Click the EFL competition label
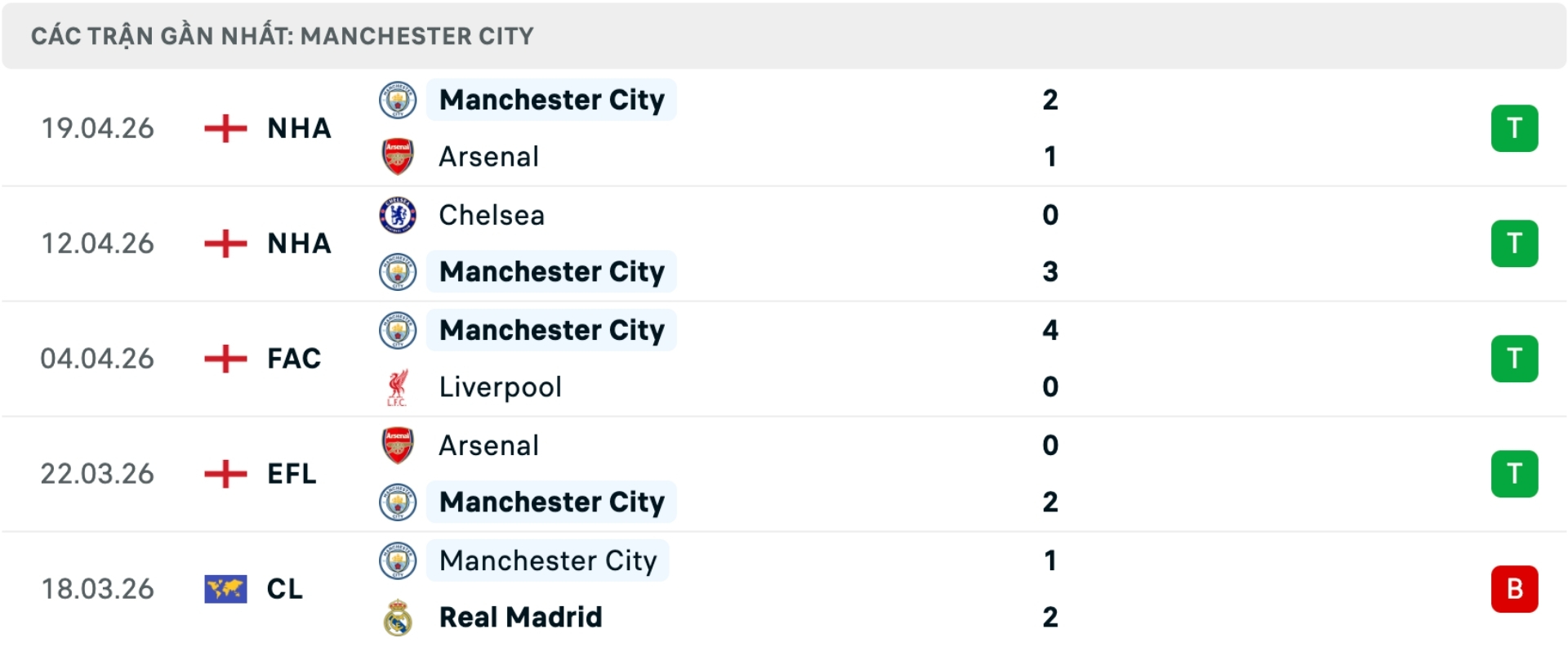Image resolution: width=1568 pixels, height=647 pixels. pyautogui.click(x=292, y=474)
